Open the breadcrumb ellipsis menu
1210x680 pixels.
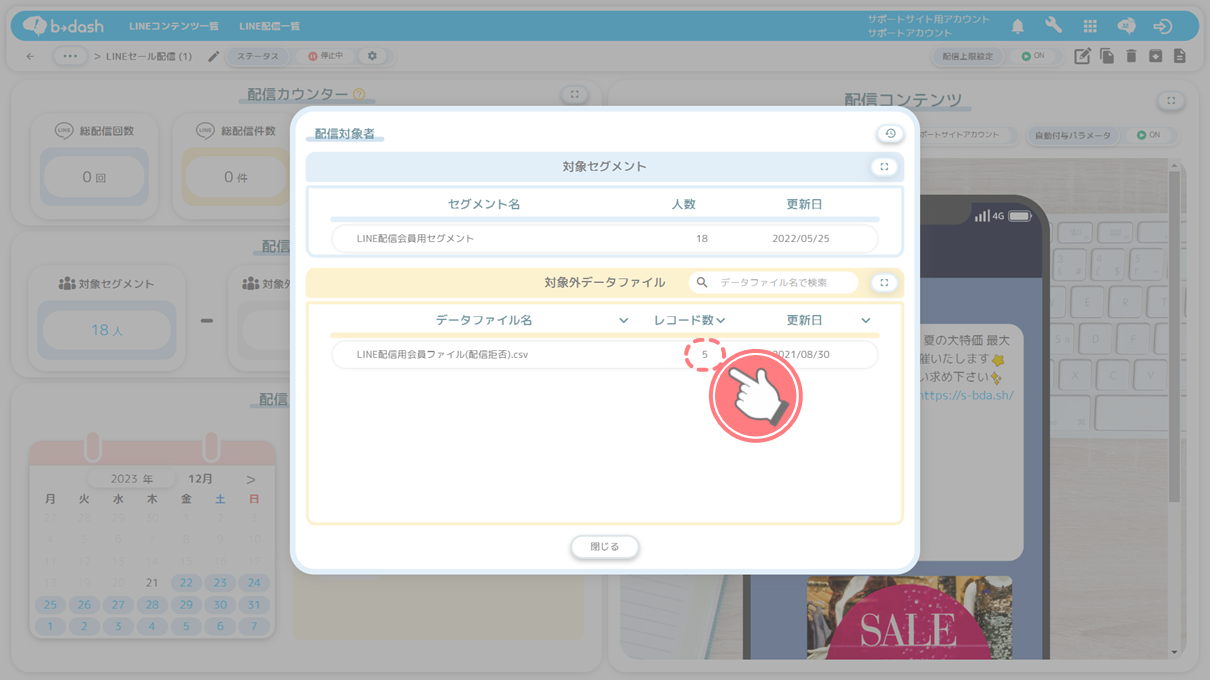coord(69,56)
